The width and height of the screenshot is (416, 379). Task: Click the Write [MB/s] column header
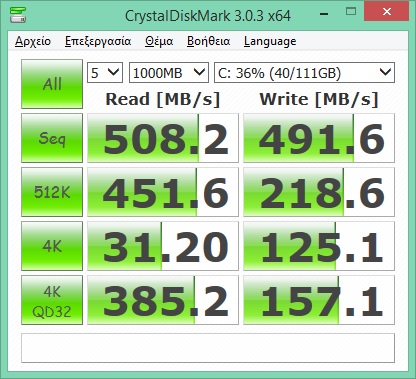(319, 99)
